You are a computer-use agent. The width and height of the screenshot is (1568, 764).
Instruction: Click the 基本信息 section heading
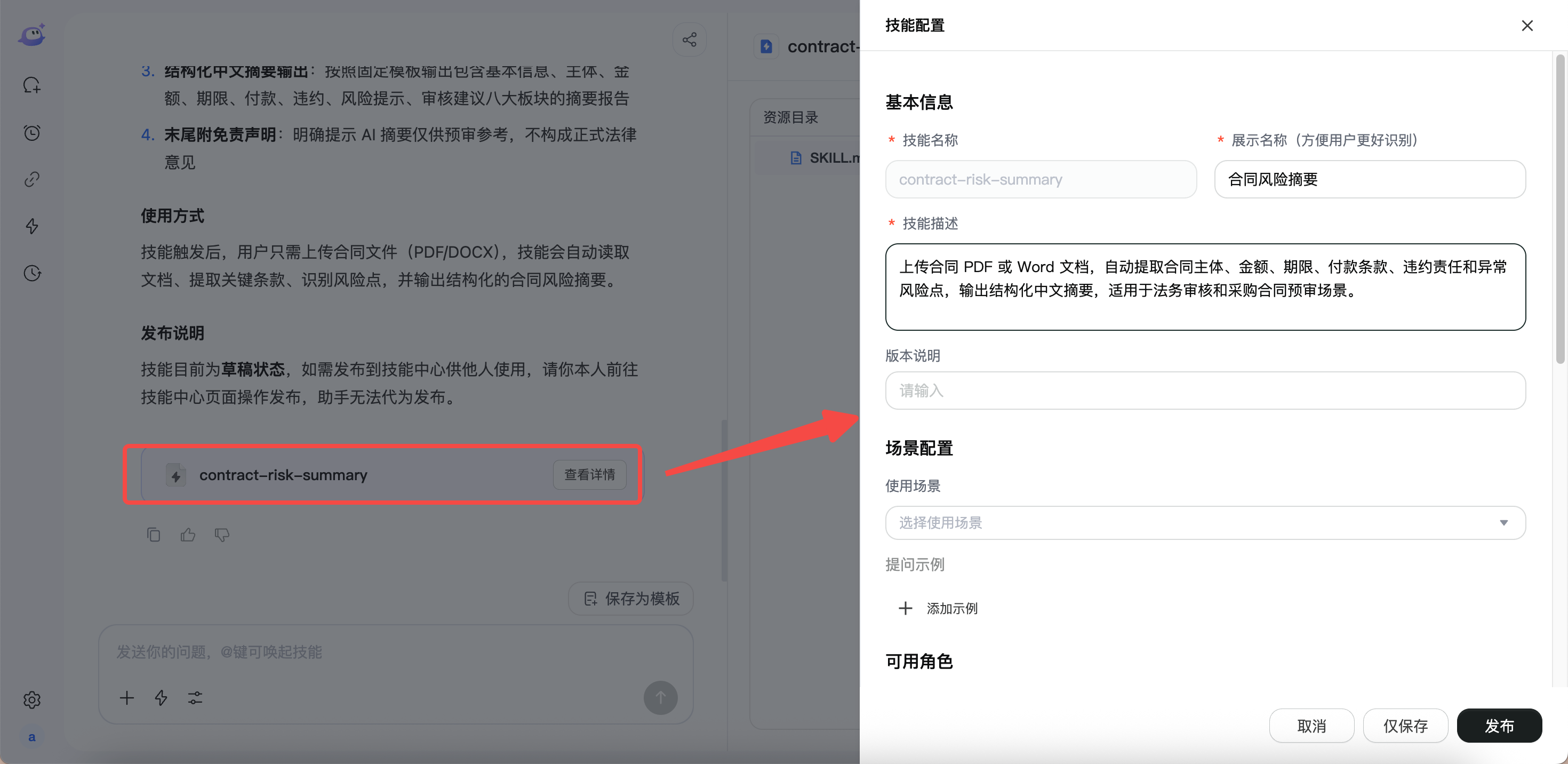918,102
